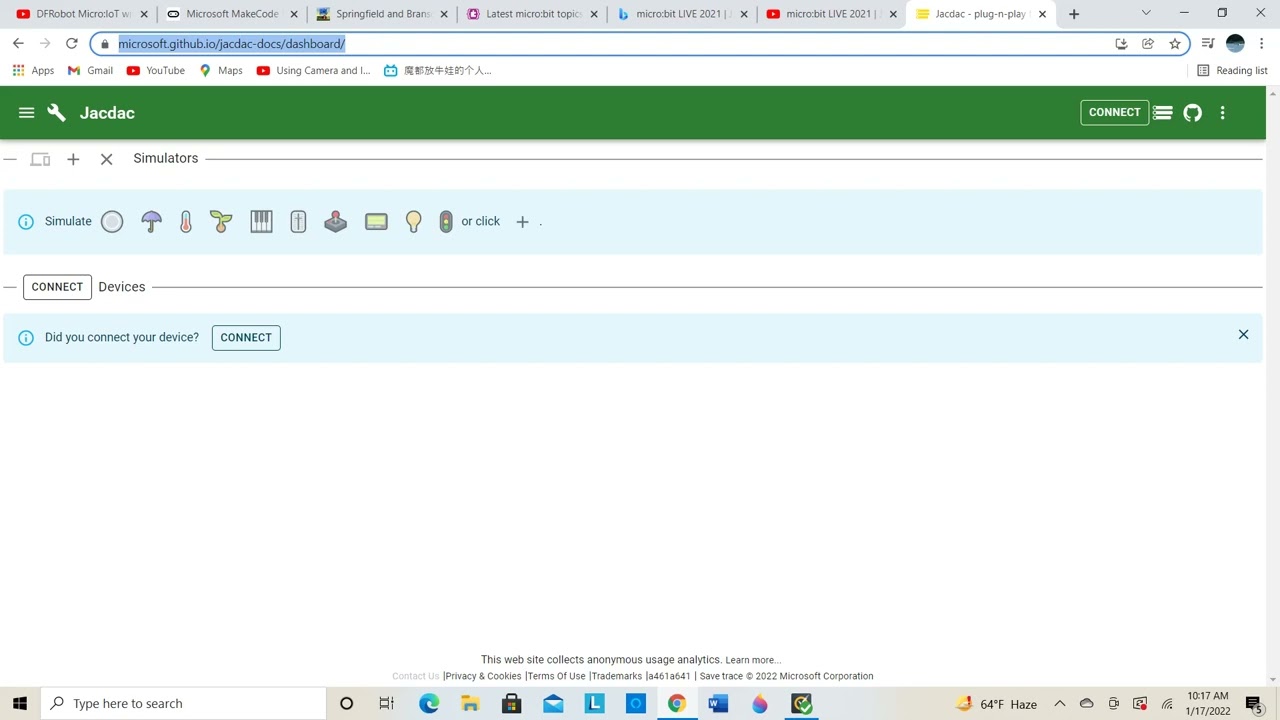Click the 'Learn more...' analytics link
This screenshot has height=720, width=1280.
(753, 660)
